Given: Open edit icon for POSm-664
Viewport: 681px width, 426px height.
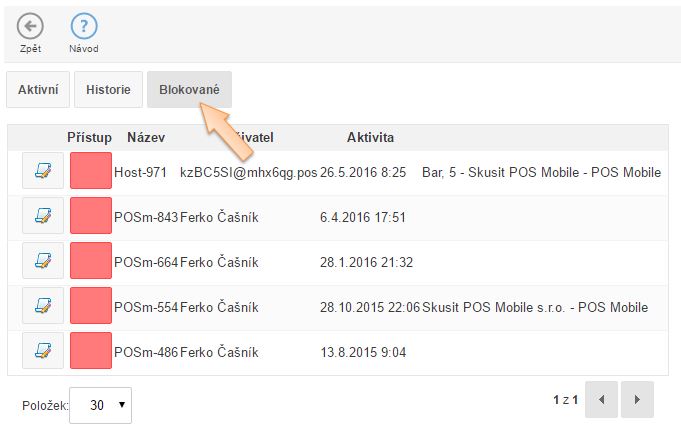Looking at the screenshot, I should point(43,262).
